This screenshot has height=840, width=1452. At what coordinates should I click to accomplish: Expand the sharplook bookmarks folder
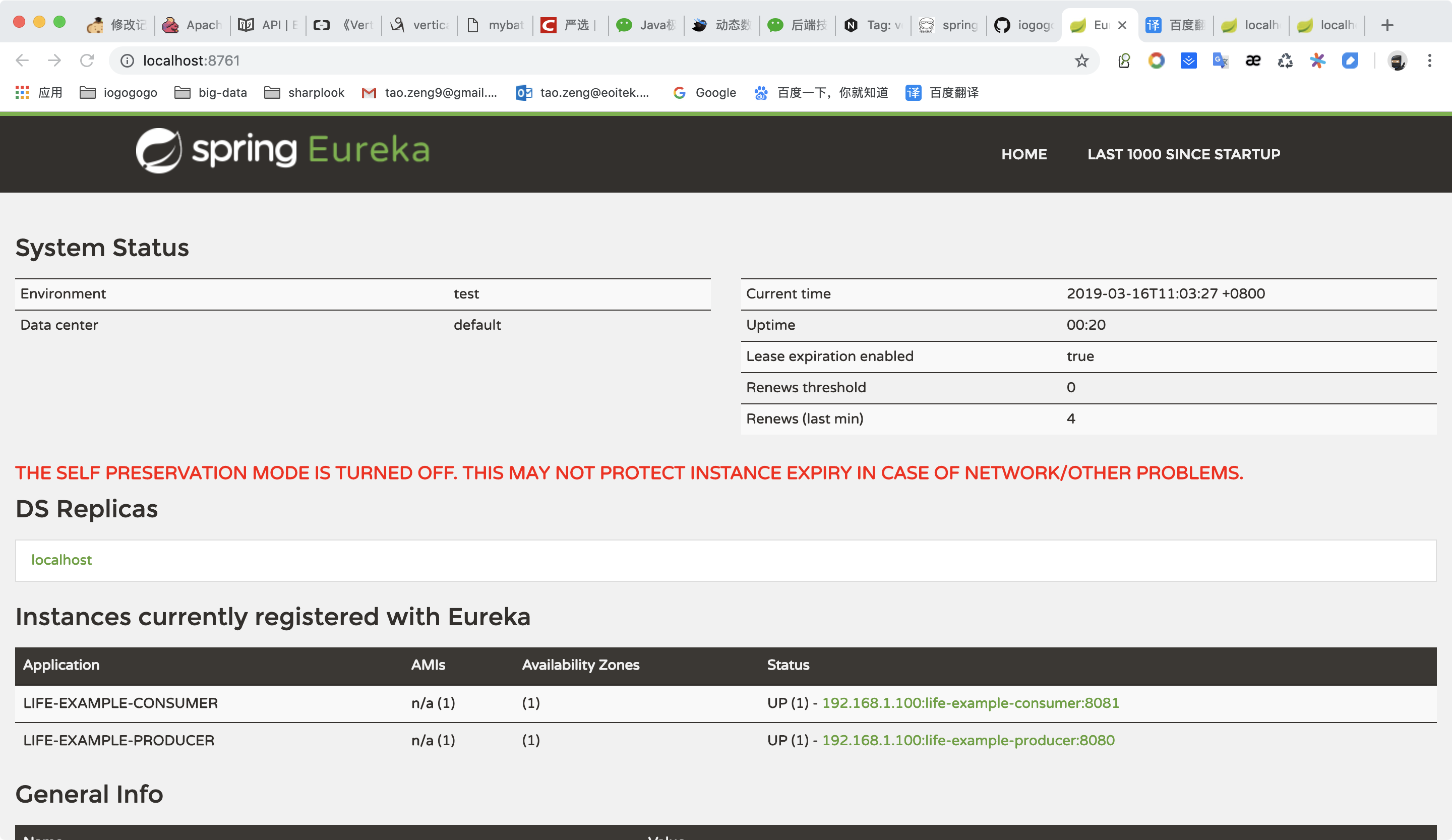coord(304,92)
